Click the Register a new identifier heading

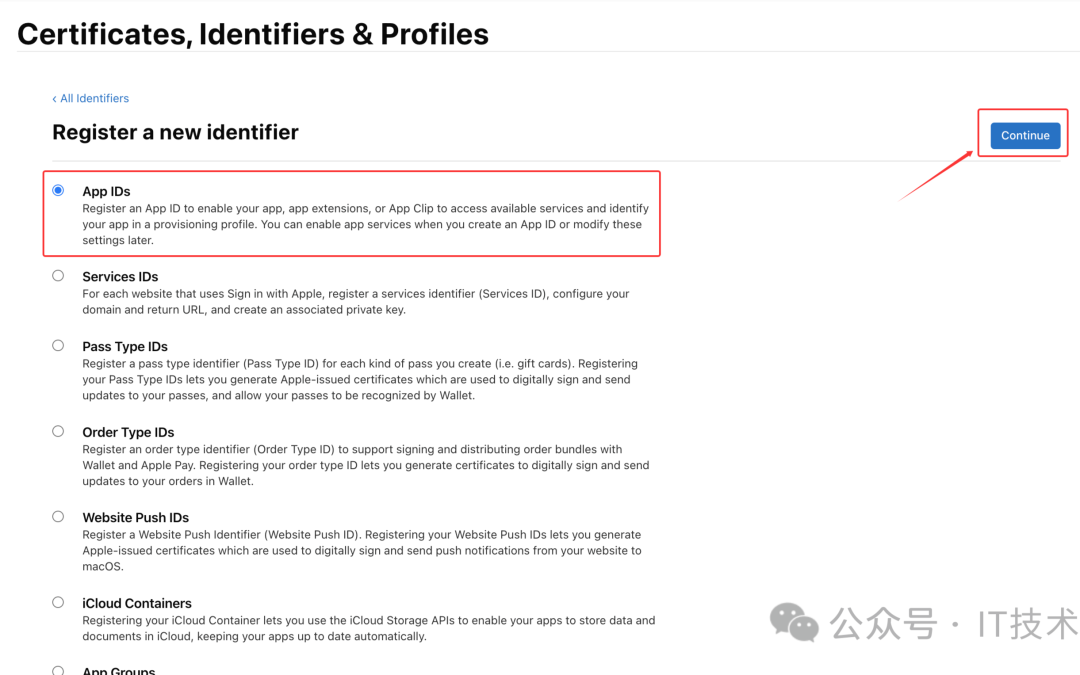pyautogui.click(x=175, y=132)
